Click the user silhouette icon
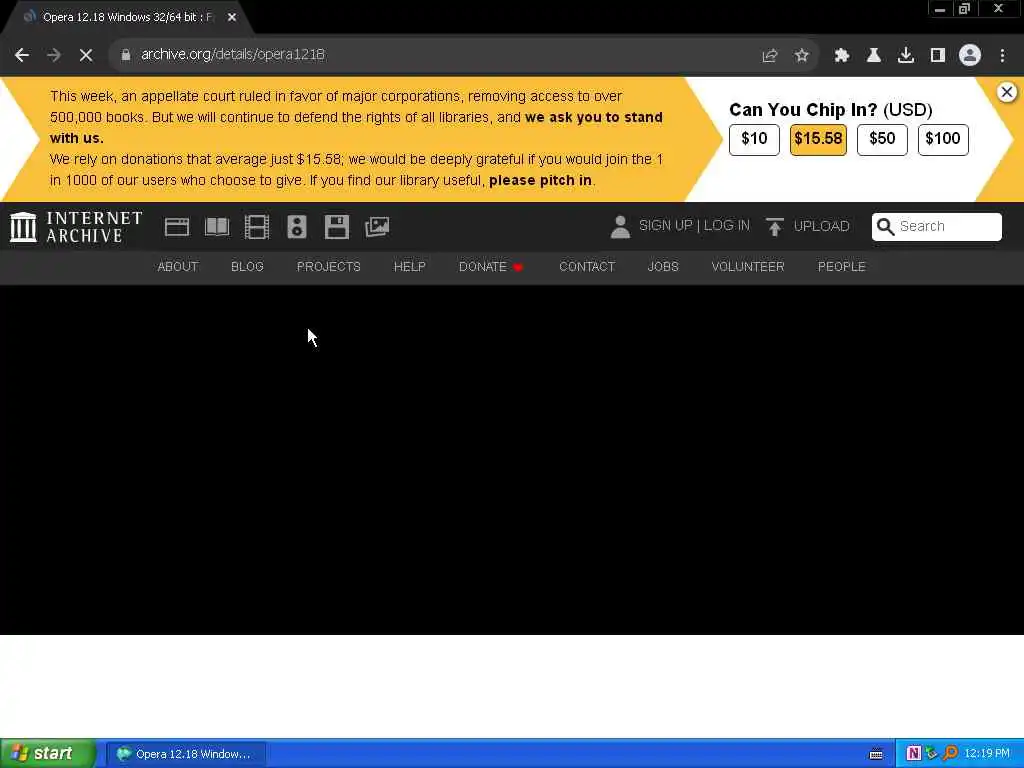 pyautogui.click(x=620, y=227)
